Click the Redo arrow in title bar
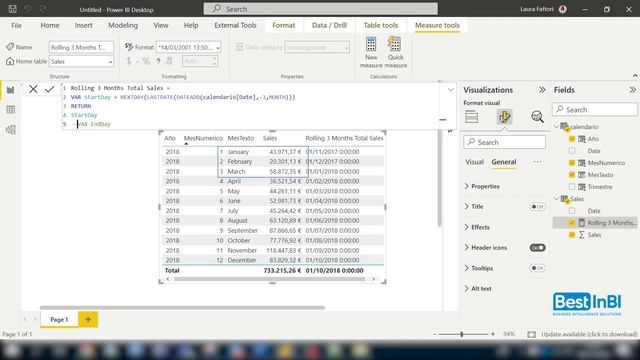The height and width of the screenshot is (360, 640). point(42,9)
